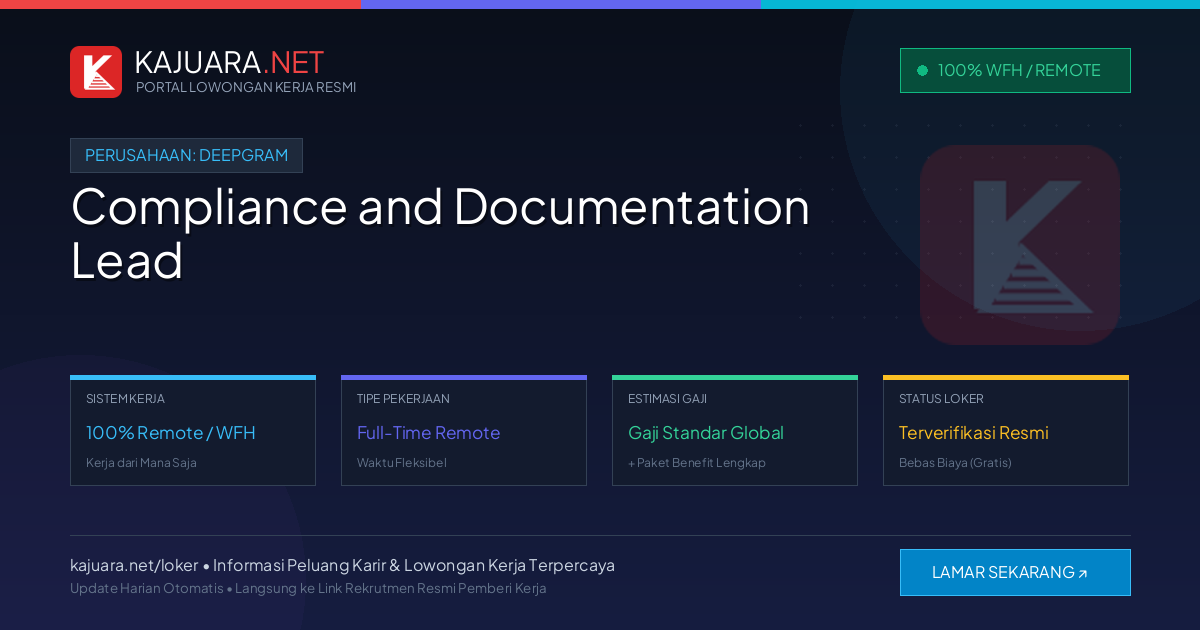Click the STATUS LOKER card label
This screenshot has height=630, width=1200.
coord(941,398)
